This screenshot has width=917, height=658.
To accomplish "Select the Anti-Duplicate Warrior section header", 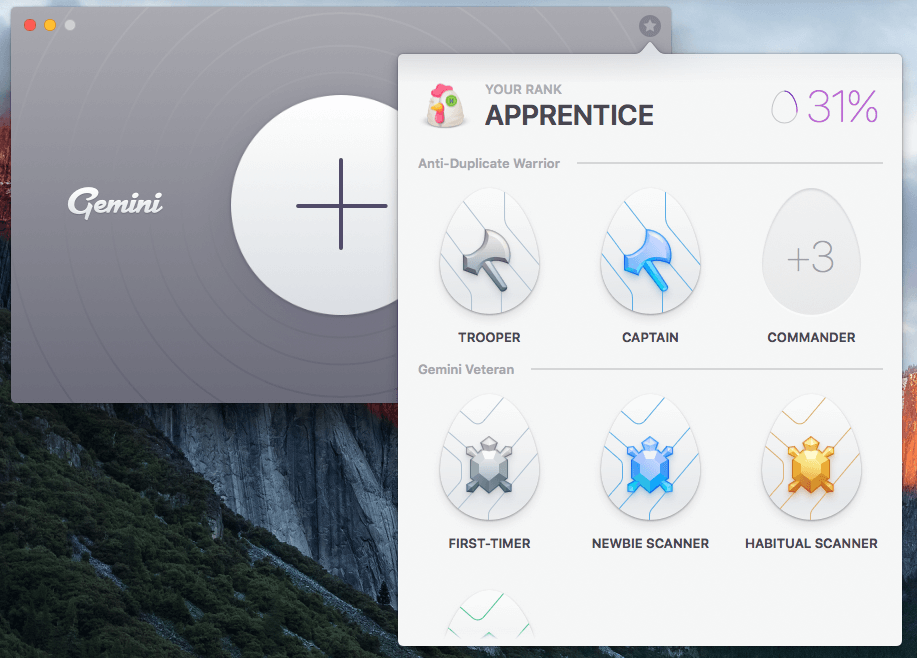I will coord(489,163).
